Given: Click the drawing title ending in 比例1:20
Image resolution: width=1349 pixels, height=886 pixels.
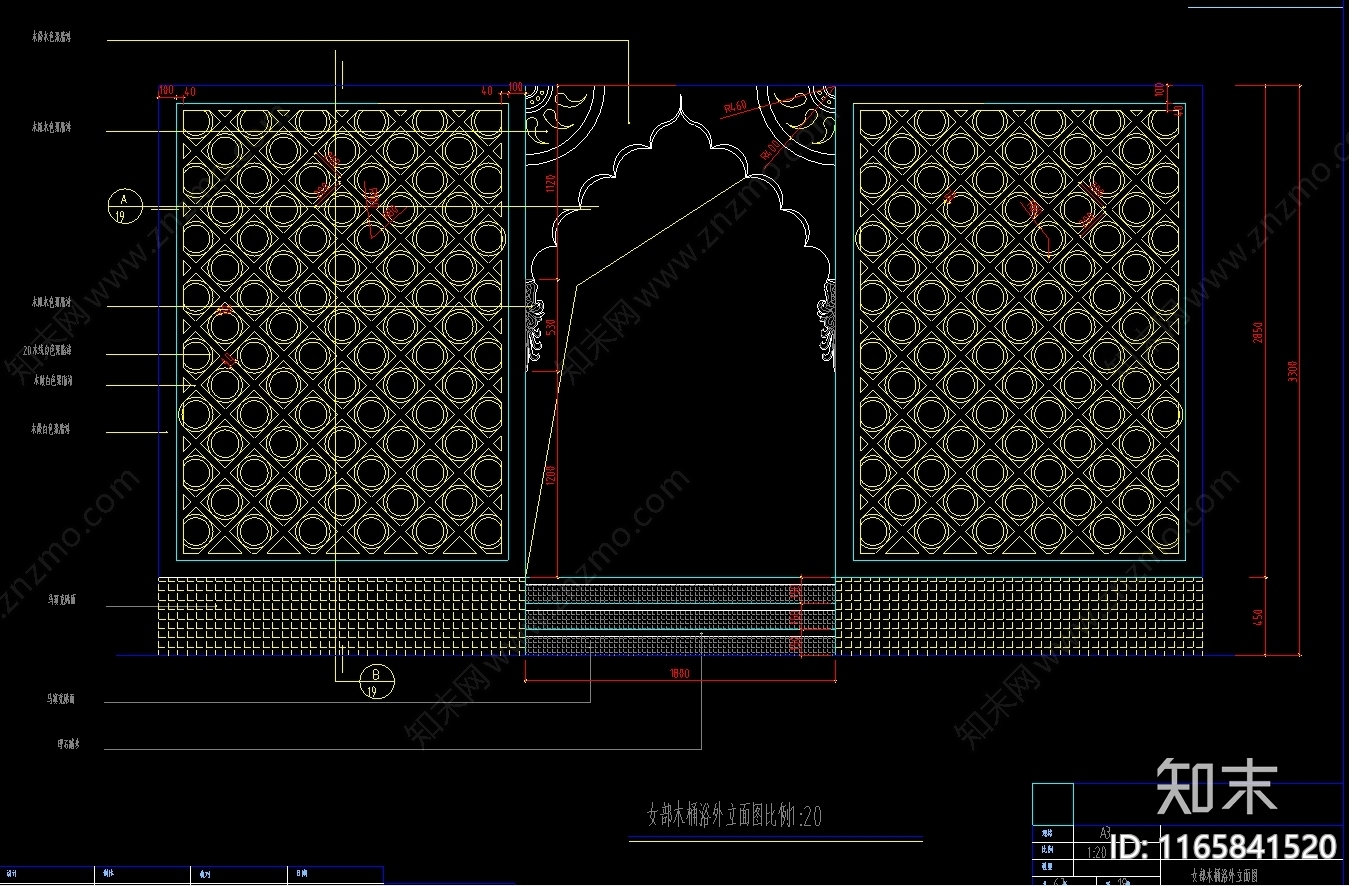Looking at the screenshot, I should click(x=735, y=816).
